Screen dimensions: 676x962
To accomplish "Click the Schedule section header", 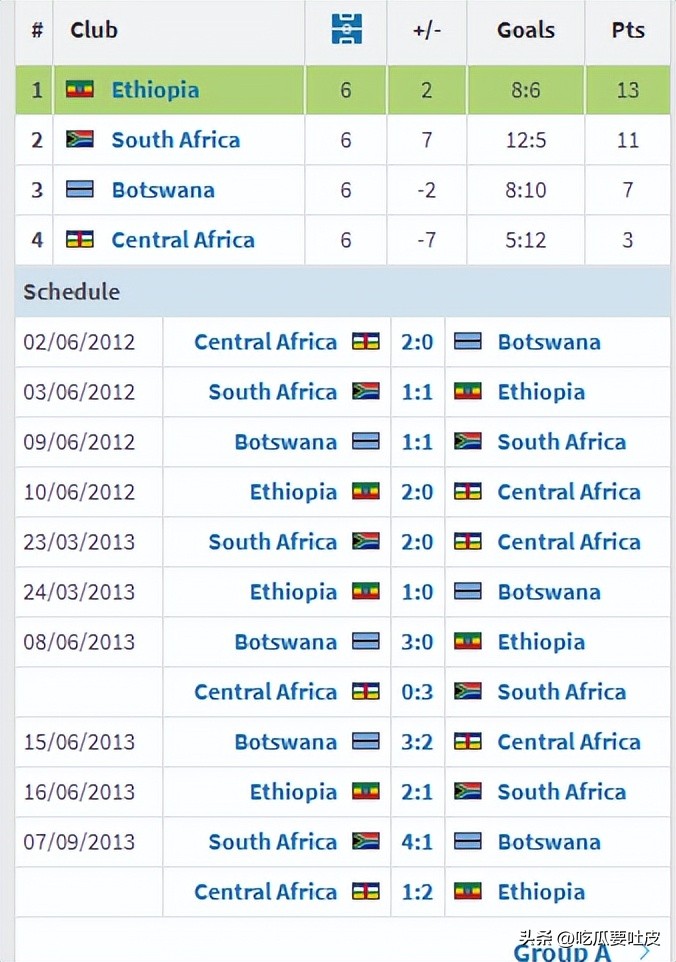I will point(72,292).
